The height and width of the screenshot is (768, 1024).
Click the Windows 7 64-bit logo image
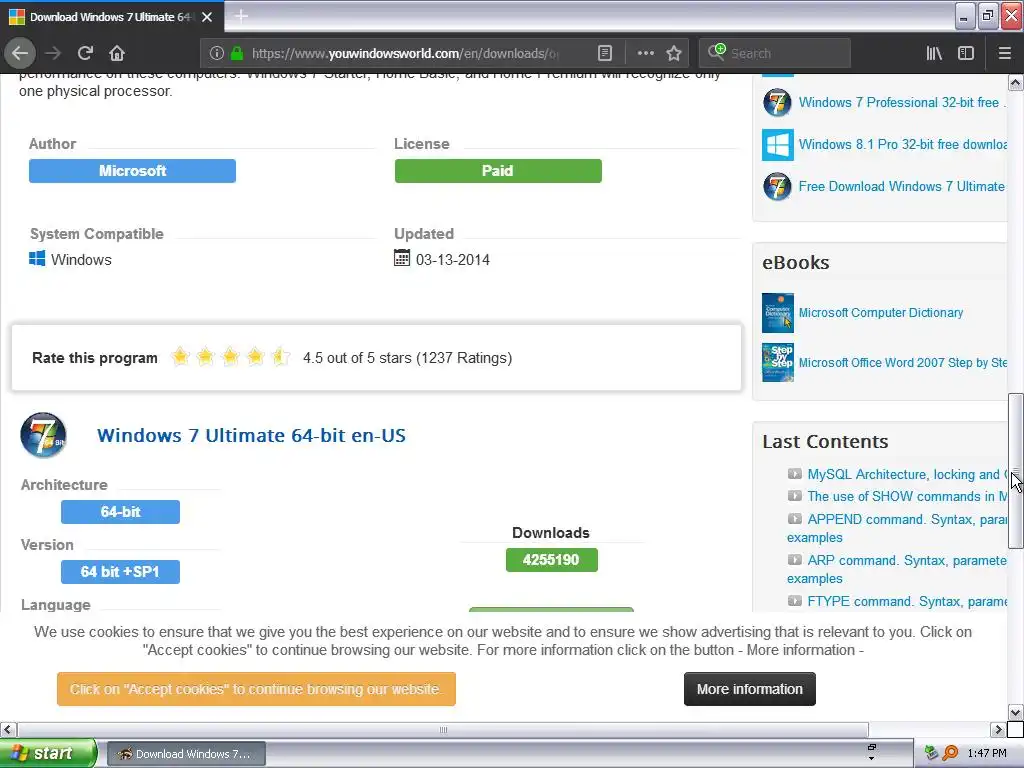43,435
